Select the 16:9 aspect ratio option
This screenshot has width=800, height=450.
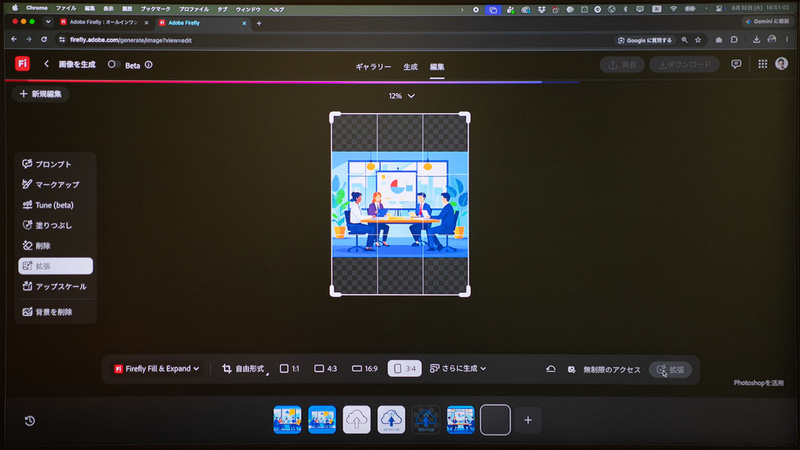(365, 368)
